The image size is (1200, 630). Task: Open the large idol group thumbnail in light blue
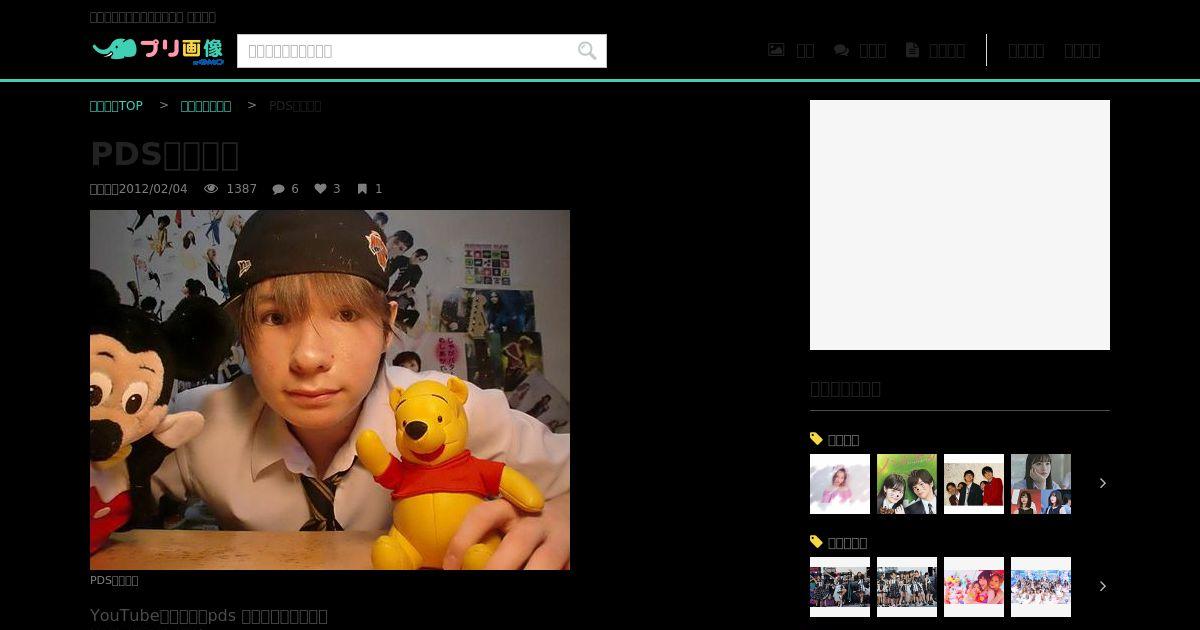point(1041,587)
